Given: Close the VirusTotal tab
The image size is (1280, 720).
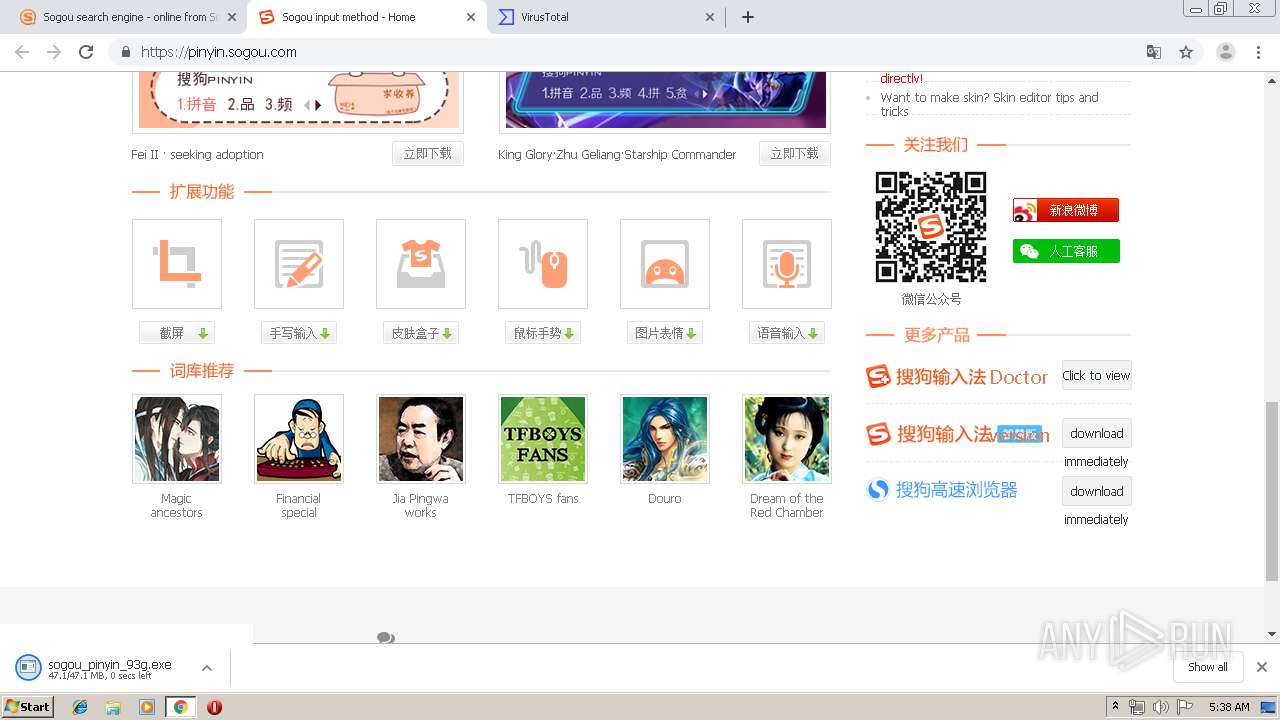Looking at the screenshot, I should point(709,17).
